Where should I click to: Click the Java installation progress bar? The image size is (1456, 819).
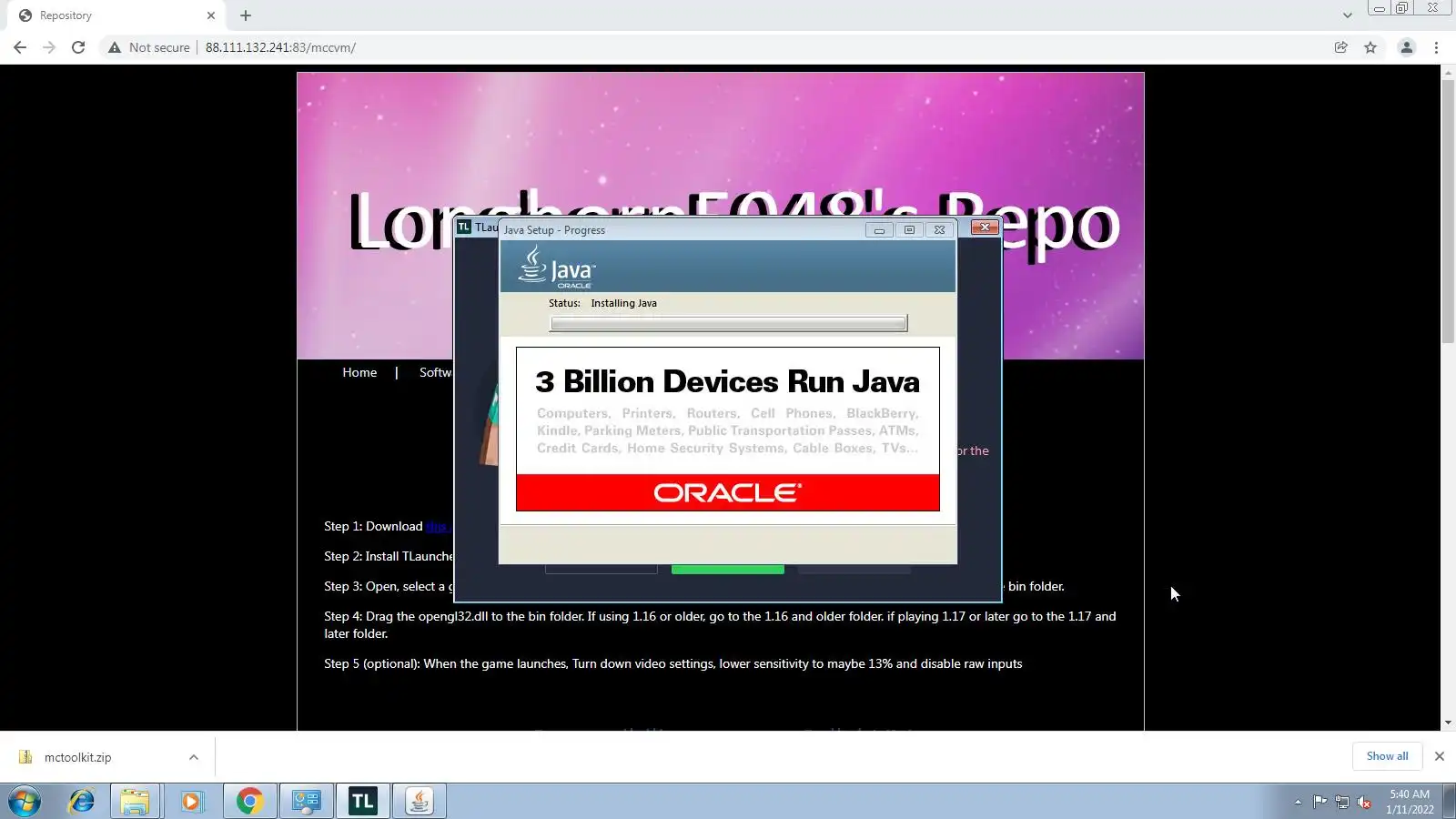(728, 323)
